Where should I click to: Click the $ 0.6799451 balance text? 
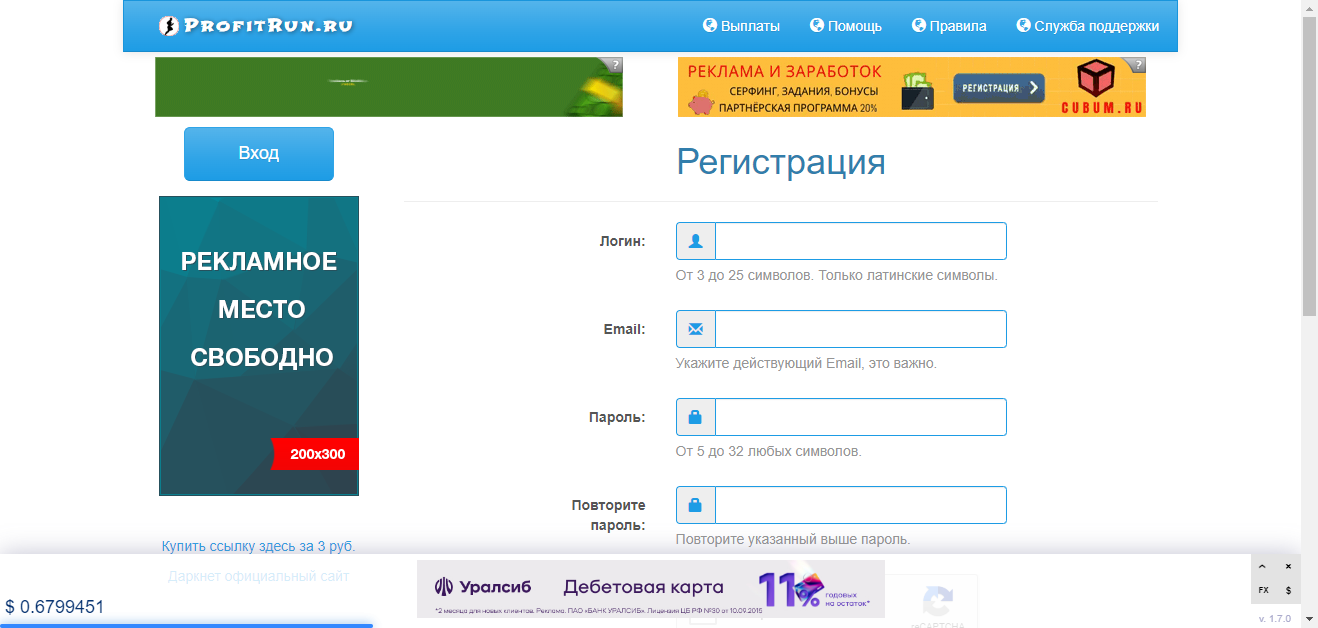pyautogui.click(x=55, y=607)
